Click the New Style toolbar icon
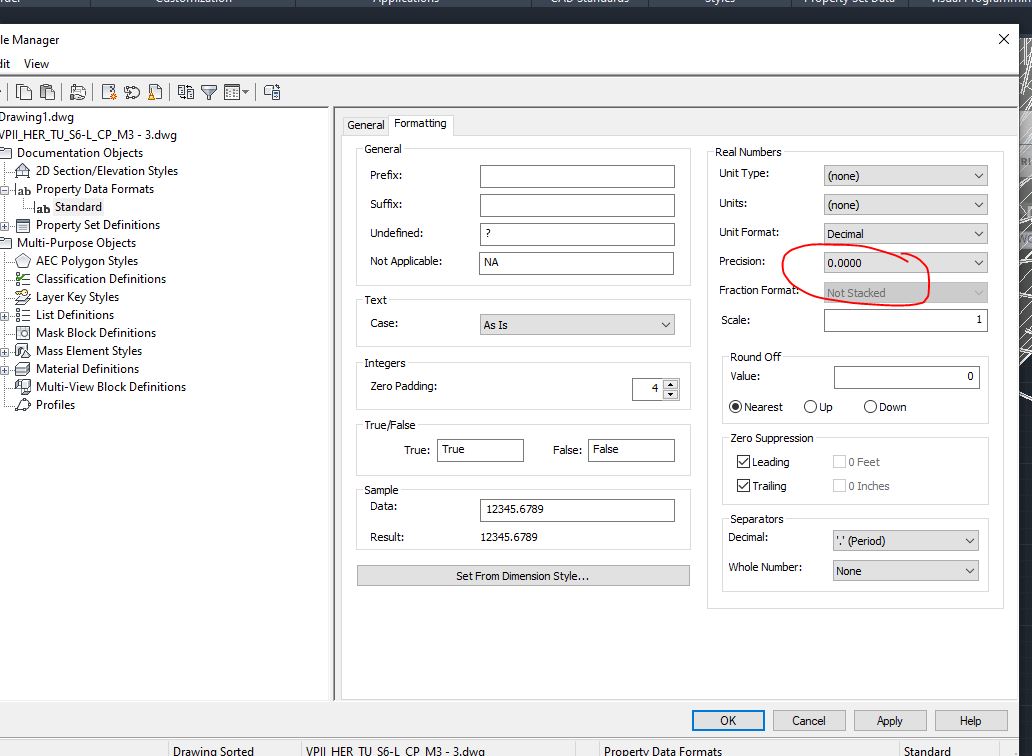The height and width of the screenshot is (756, 1032). [x=109, y=91]
